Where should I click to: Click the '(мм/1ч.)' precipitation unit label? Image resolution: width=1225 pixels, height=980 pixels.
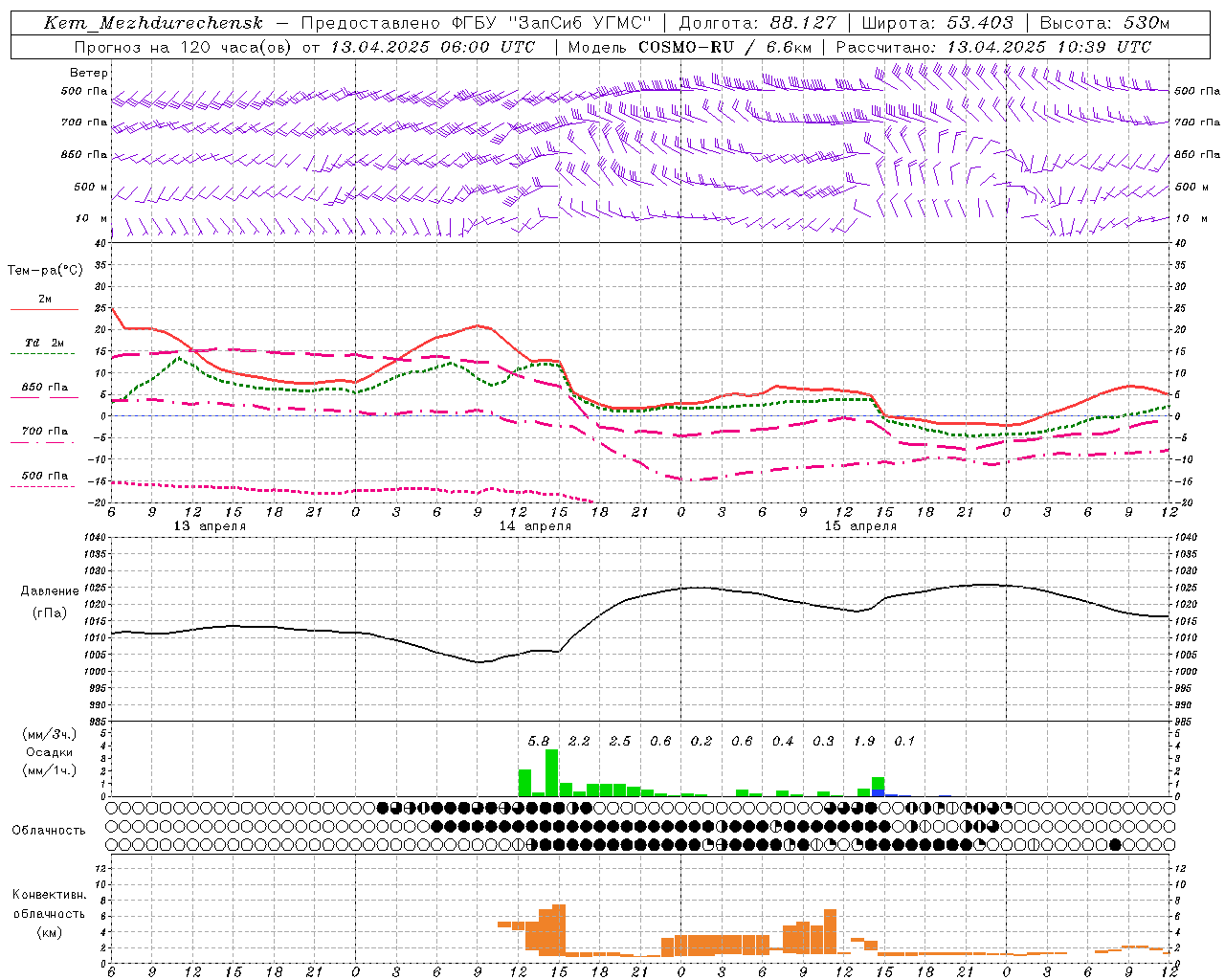point(50,770)
